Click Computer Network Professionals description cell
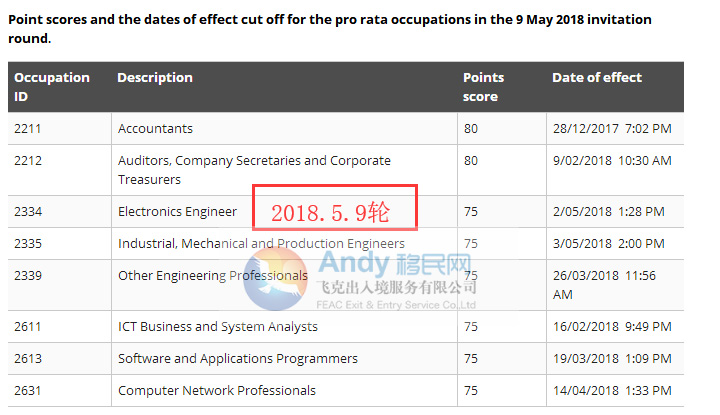720x415 pixels. click(x=216, y=391)
